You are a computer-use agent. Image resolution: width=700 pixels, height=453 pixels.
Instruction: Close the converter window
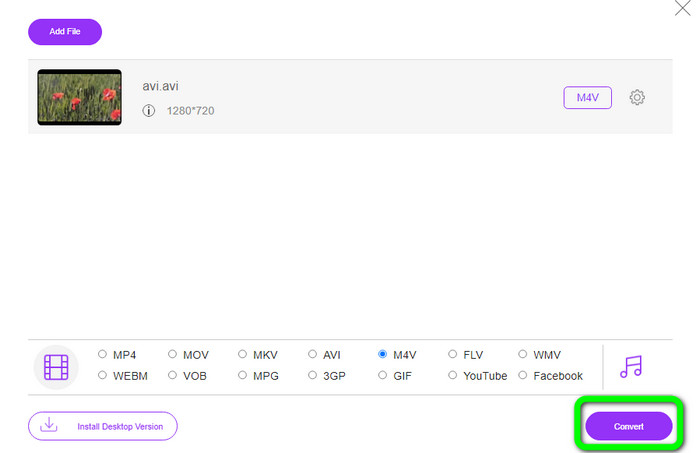683,9
